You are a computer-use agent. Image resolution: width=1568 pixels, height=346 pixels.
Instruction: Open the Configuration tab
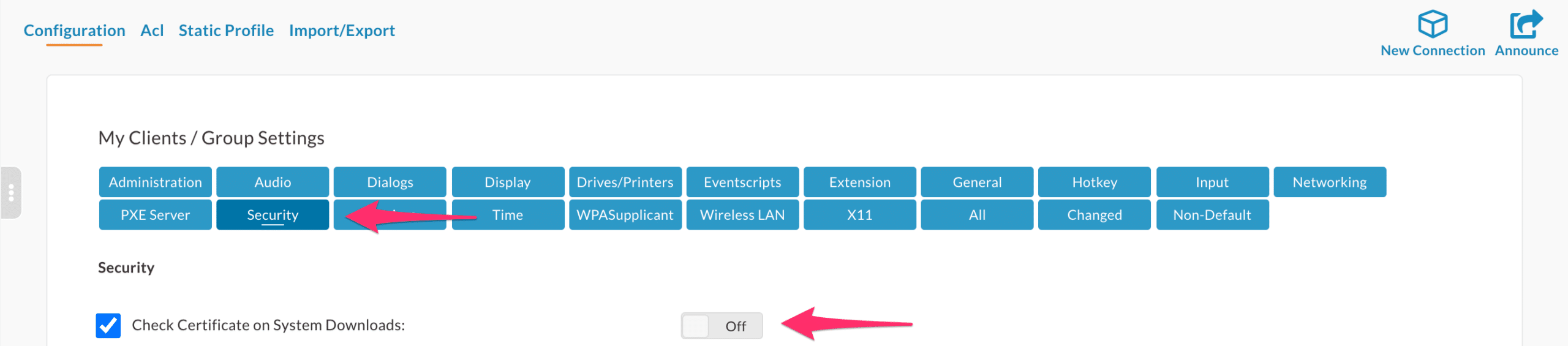tap(74, 31)
